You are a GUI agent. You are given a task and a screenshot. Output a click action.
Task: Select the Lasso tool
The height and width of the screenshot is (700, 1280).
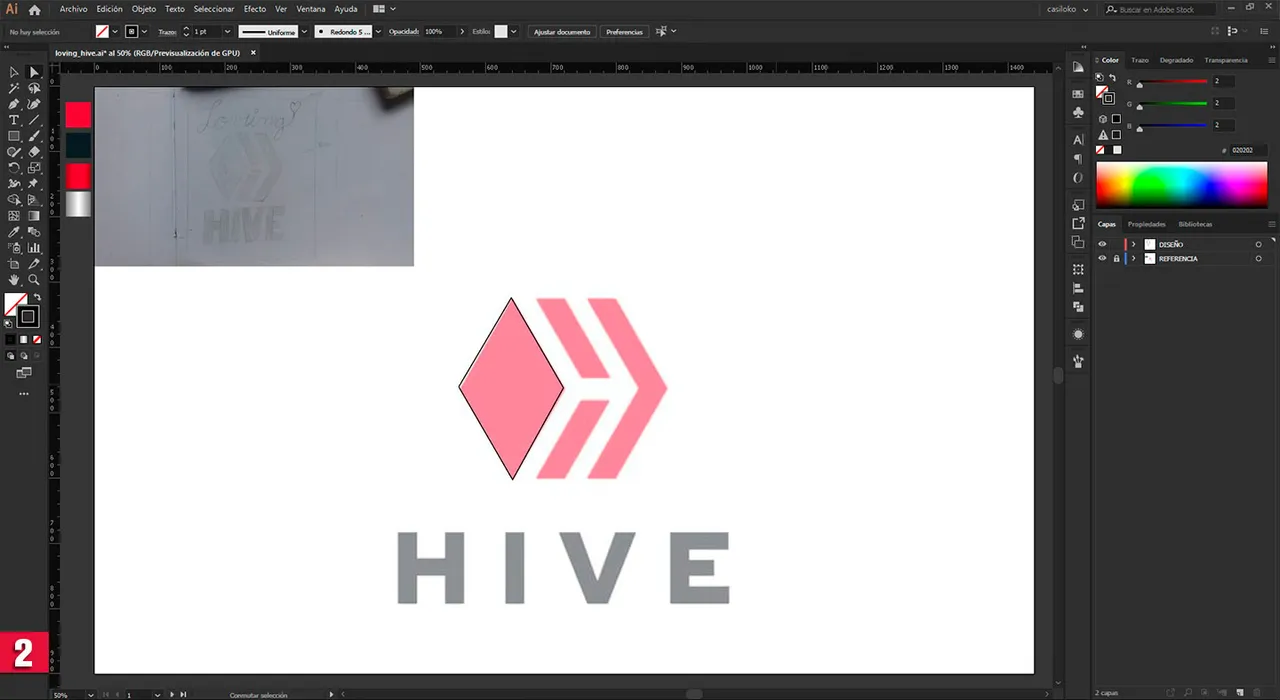34,88
